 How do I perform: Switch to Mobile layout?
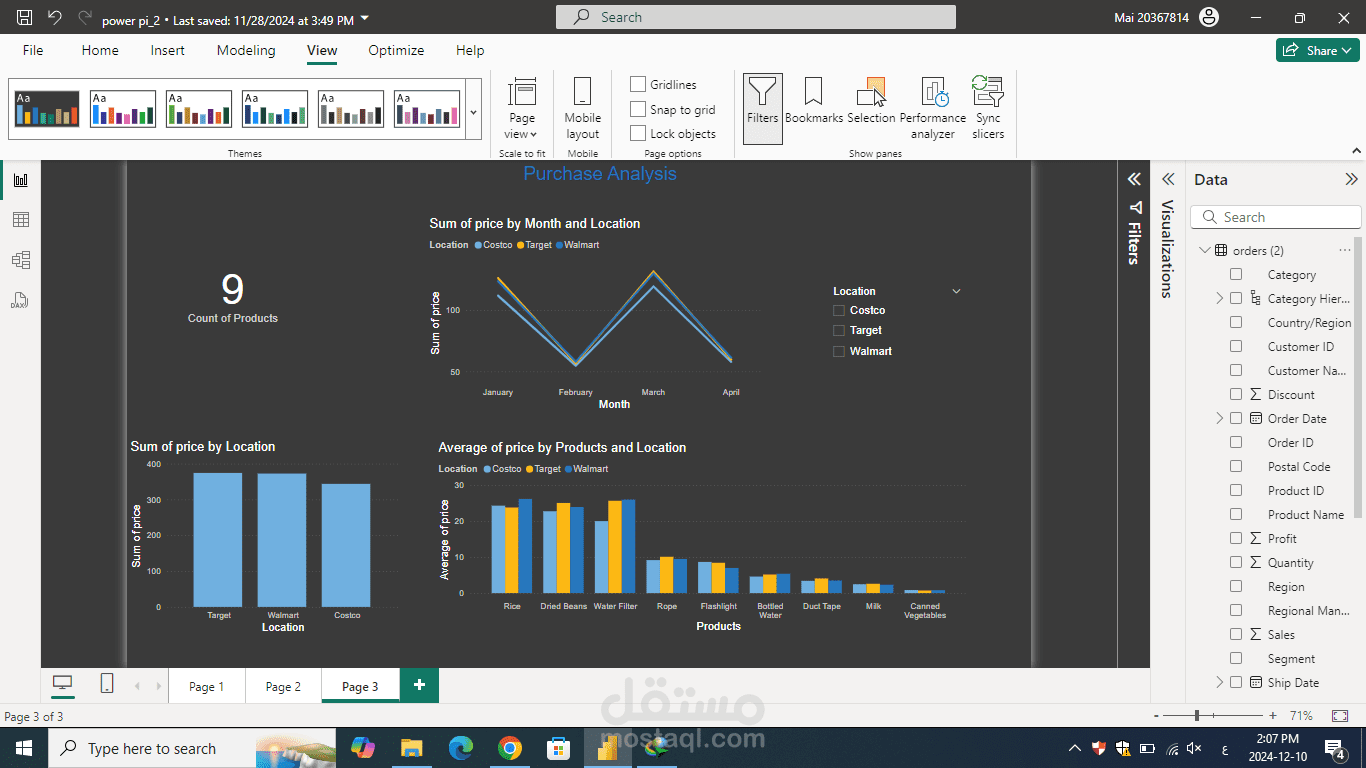point(582,109)
